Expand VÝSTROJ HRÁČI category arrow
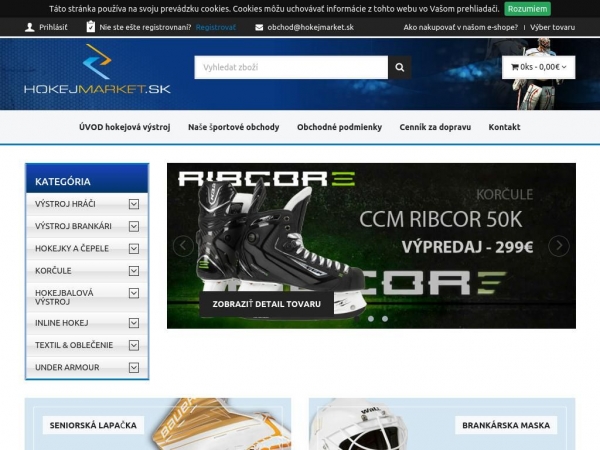 [134, 204]
